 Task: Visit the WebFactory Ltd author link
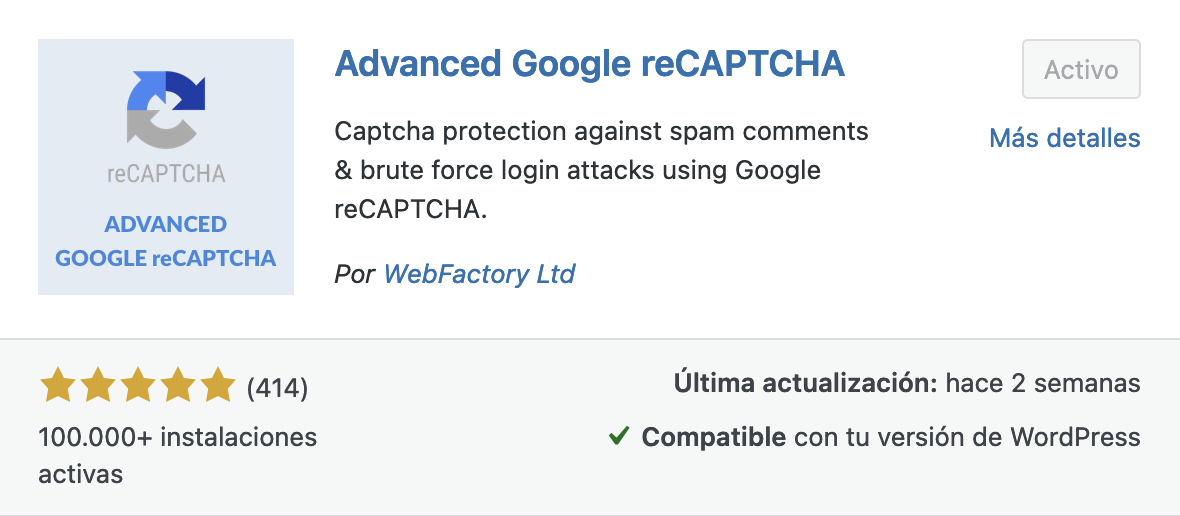(479, 274)
